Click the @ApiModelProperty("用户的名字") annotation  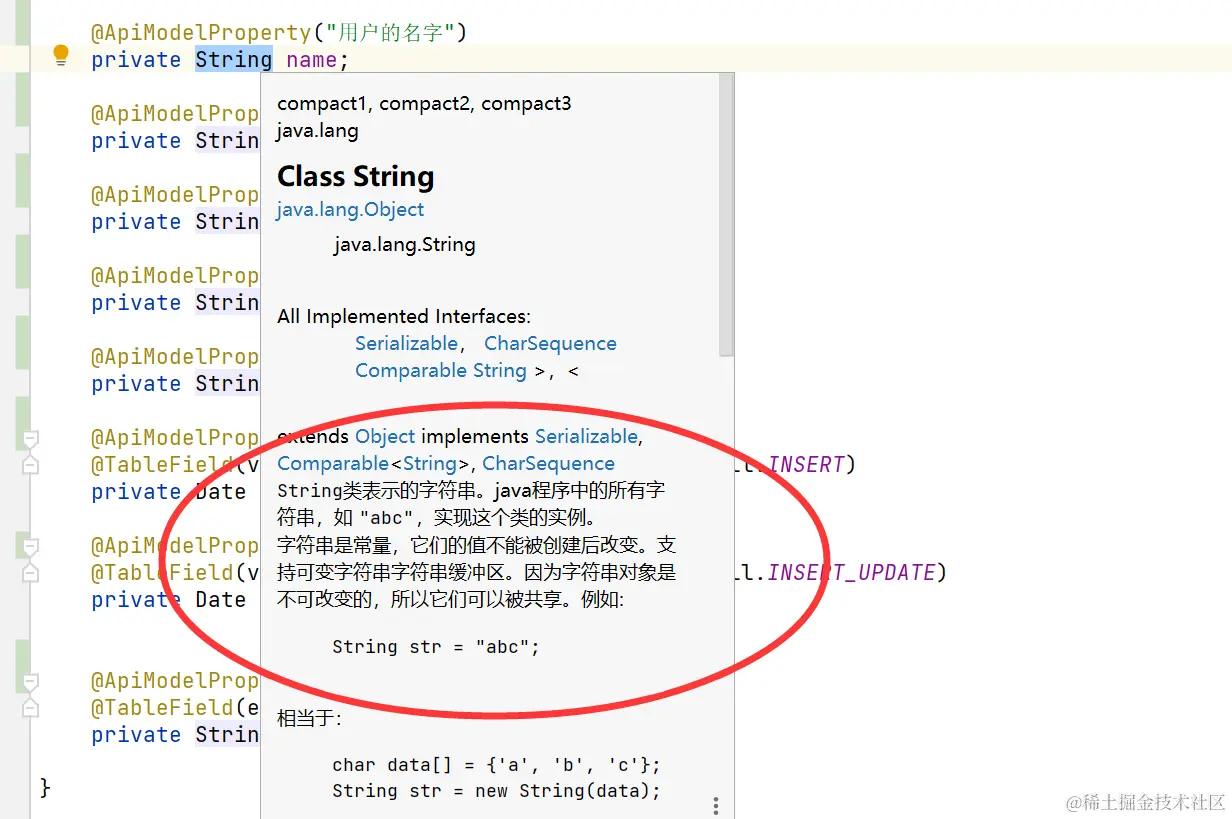pos(279,32)
